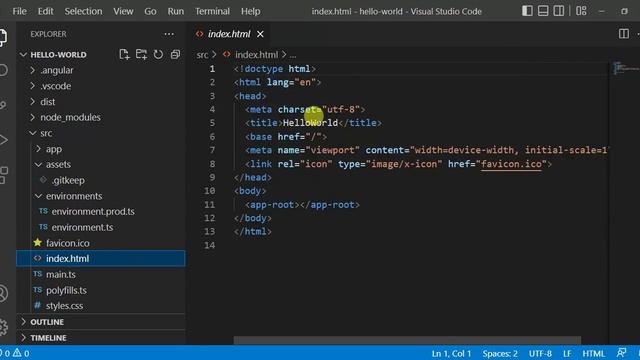Screen dimensions: 640x360
Task: Expand the dist folder
Action: click(x=32, y=102)
